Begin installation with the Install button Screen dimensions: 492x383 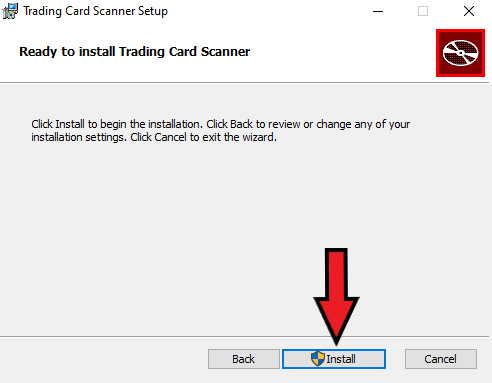[334, 359]
